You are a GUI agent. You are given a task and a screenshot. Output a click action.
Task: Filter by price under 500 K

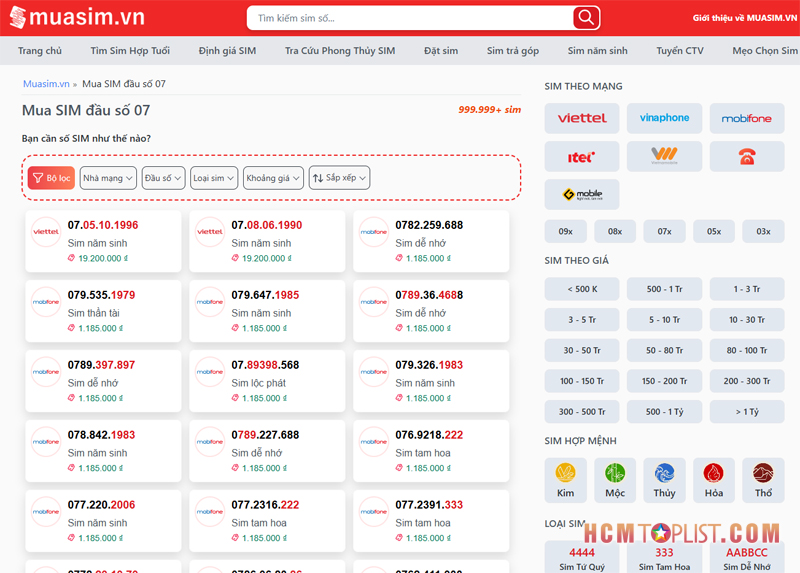582,289
